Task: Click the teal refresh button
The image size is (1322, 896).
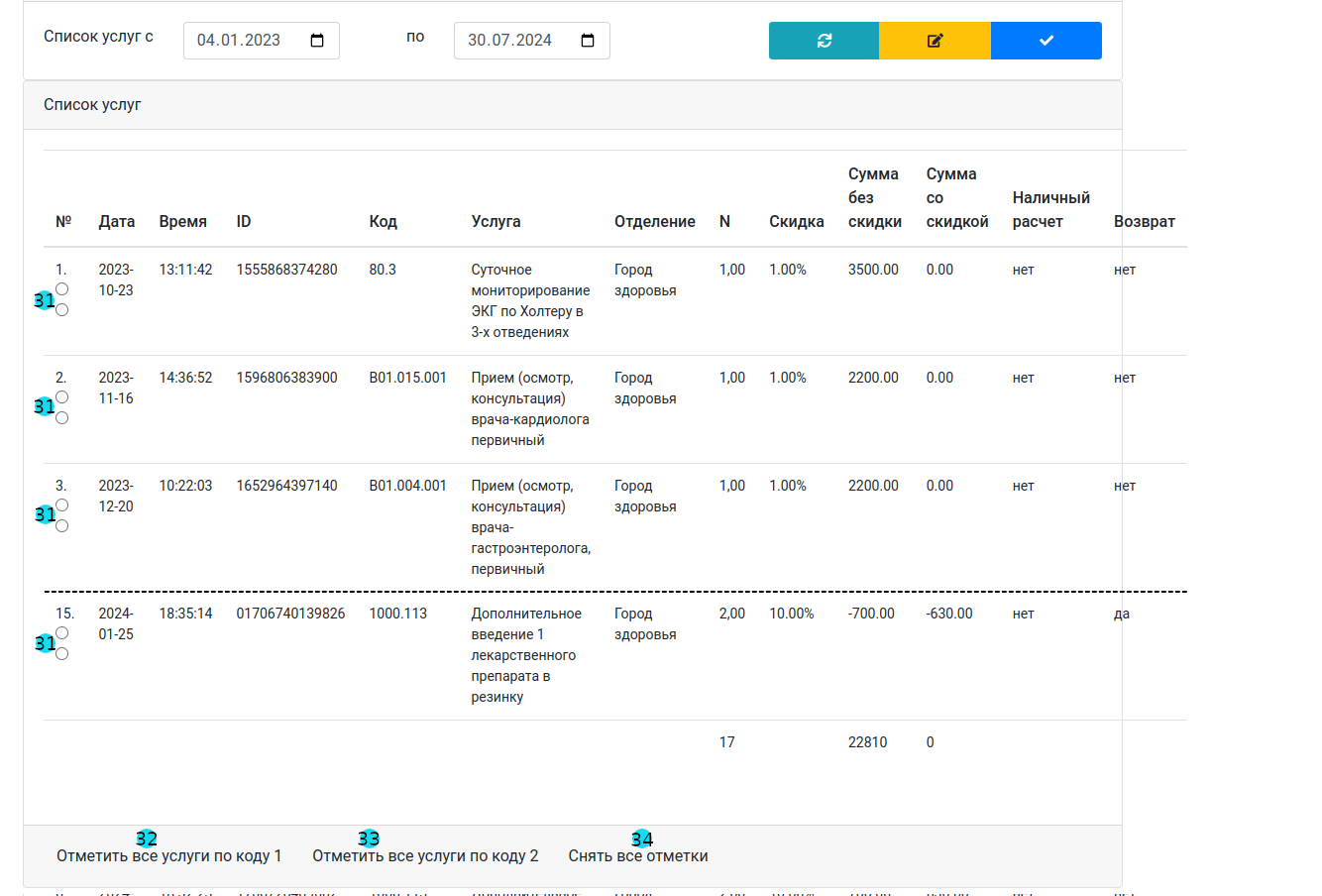Action: [x=824, y=41]
